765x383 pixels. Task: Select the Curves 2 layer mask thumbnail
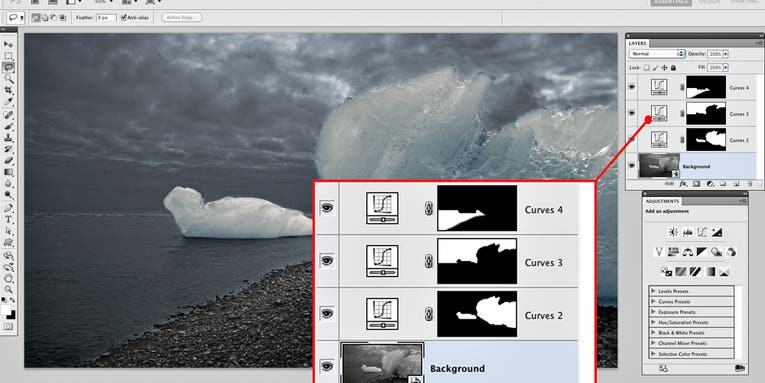tap(706, 140)
